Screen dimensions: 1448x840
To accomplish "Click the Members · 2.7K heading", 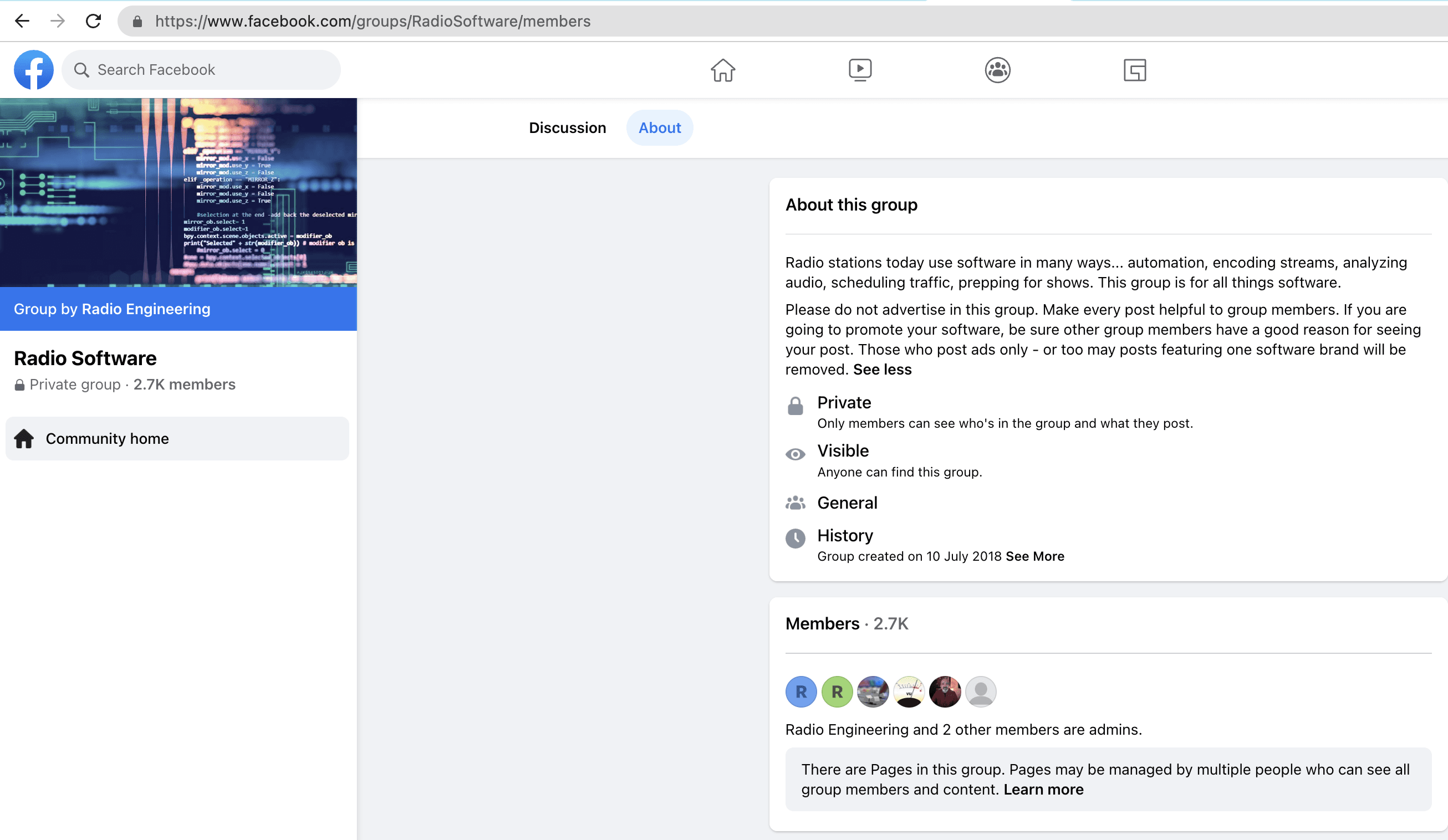I will click(847, 623).
